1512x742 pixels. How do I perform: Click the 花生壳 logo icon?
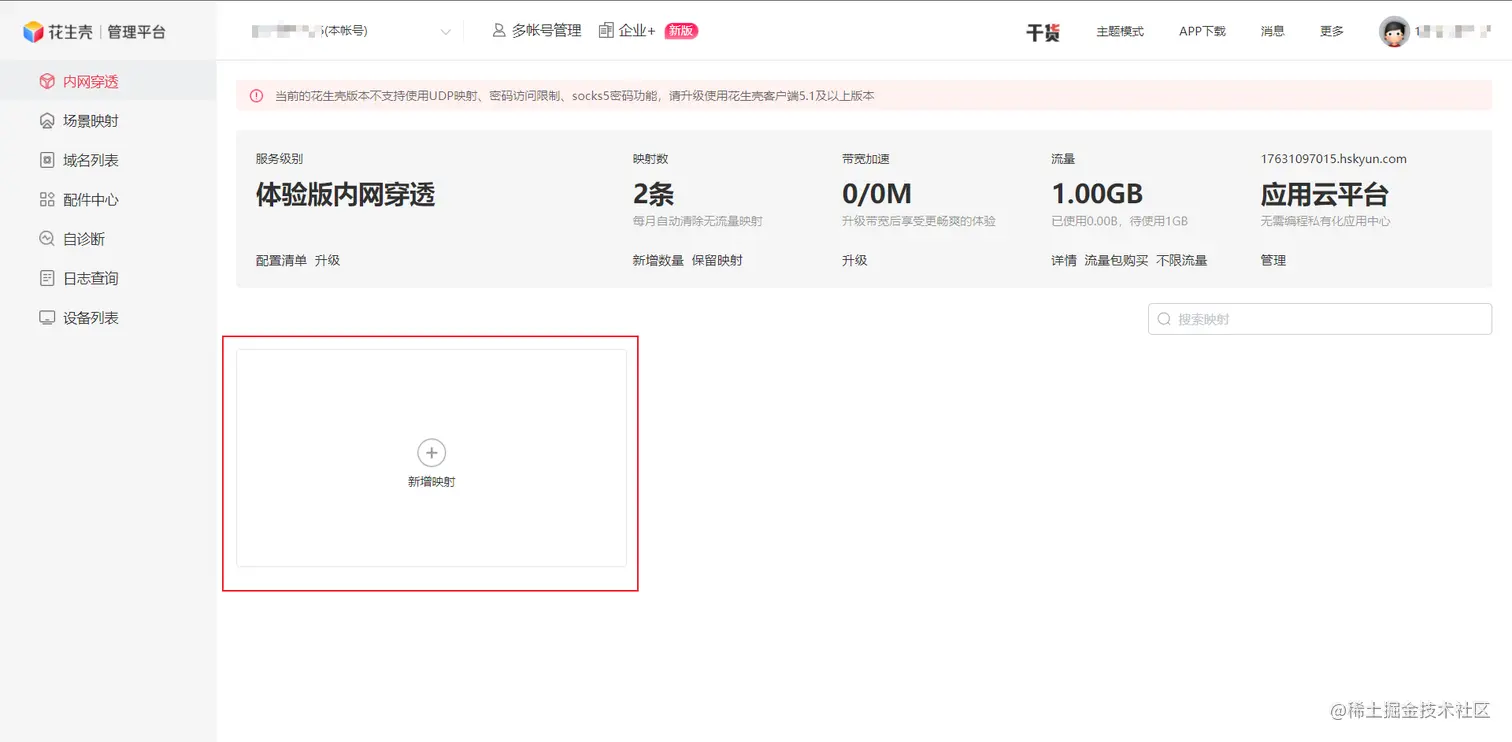point(34,32)
